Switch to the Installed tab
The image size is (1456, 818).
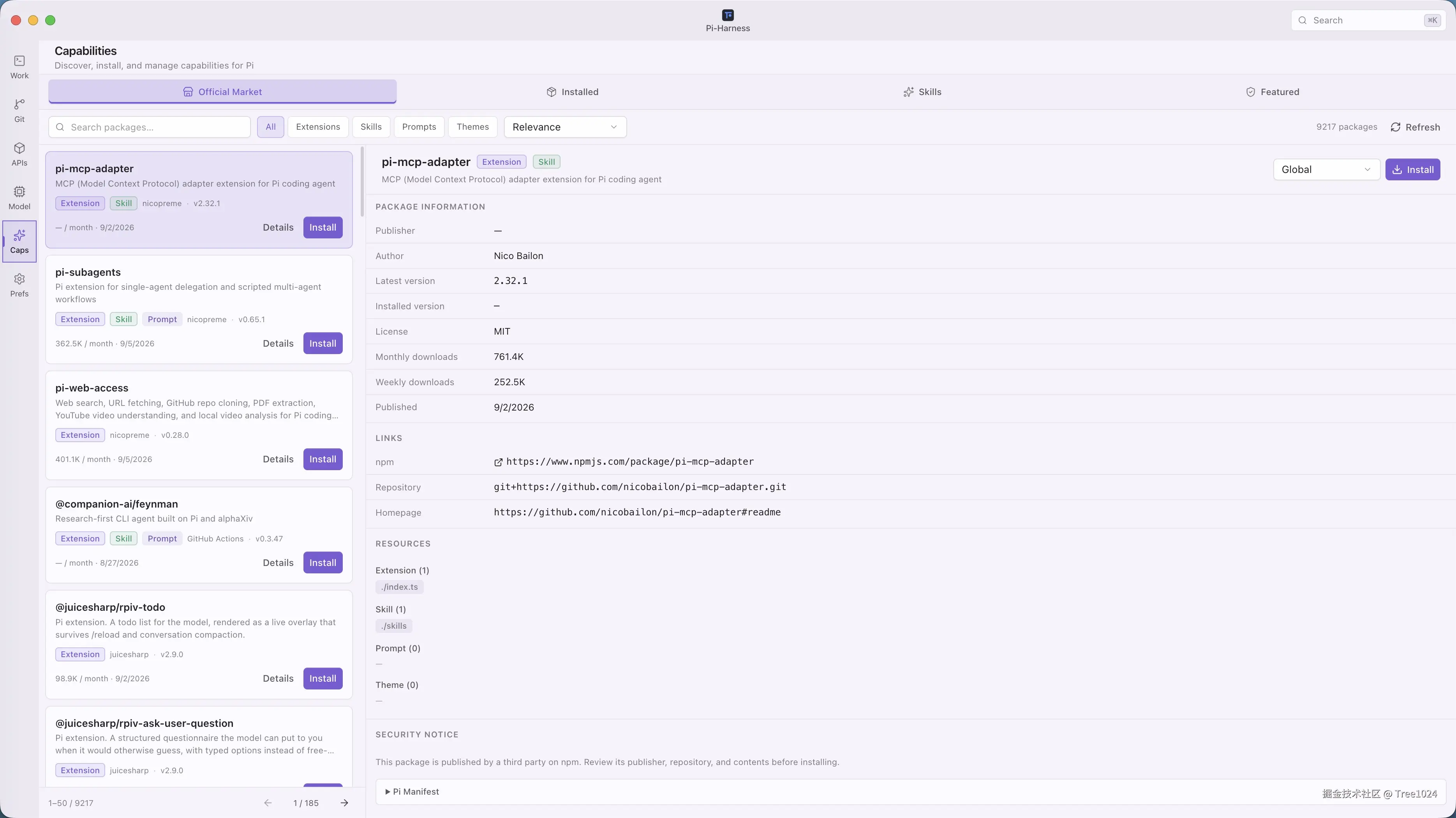click(x=572, y=92)
